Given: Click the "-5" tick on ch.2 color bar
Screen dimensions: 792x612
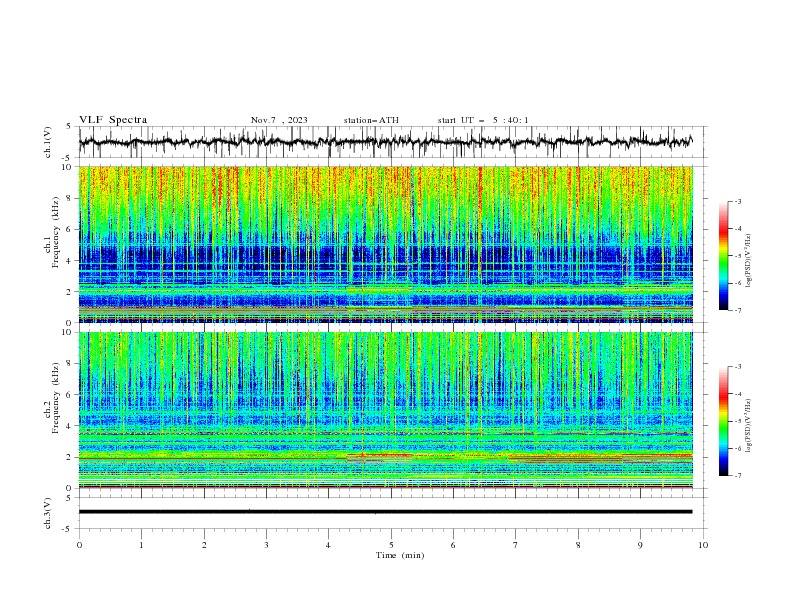Looking at the screenshot, I should 737,421.
